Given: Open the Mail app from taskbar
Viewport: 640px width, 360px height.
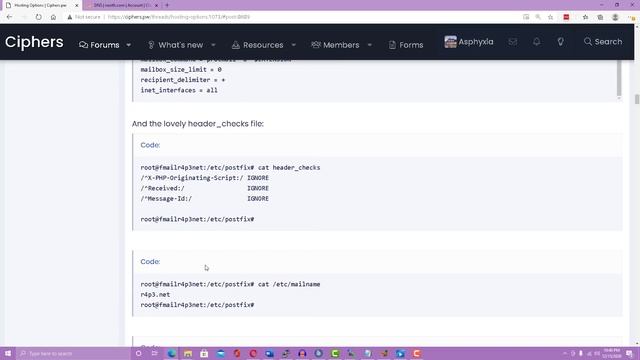Looking at the screenshot, I should 220,353.
